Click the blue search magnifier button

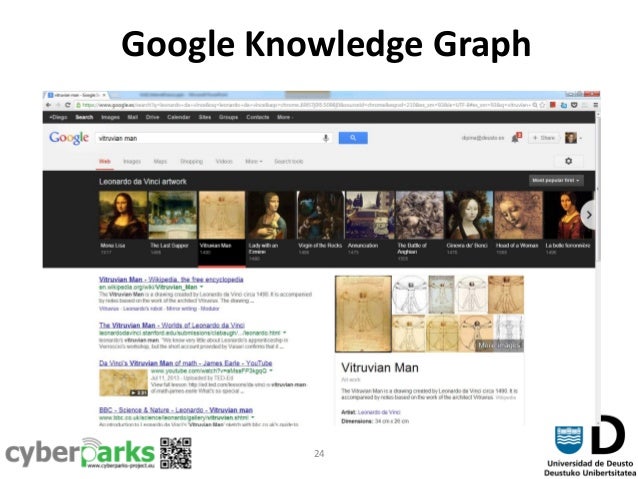tap(353, 138)
